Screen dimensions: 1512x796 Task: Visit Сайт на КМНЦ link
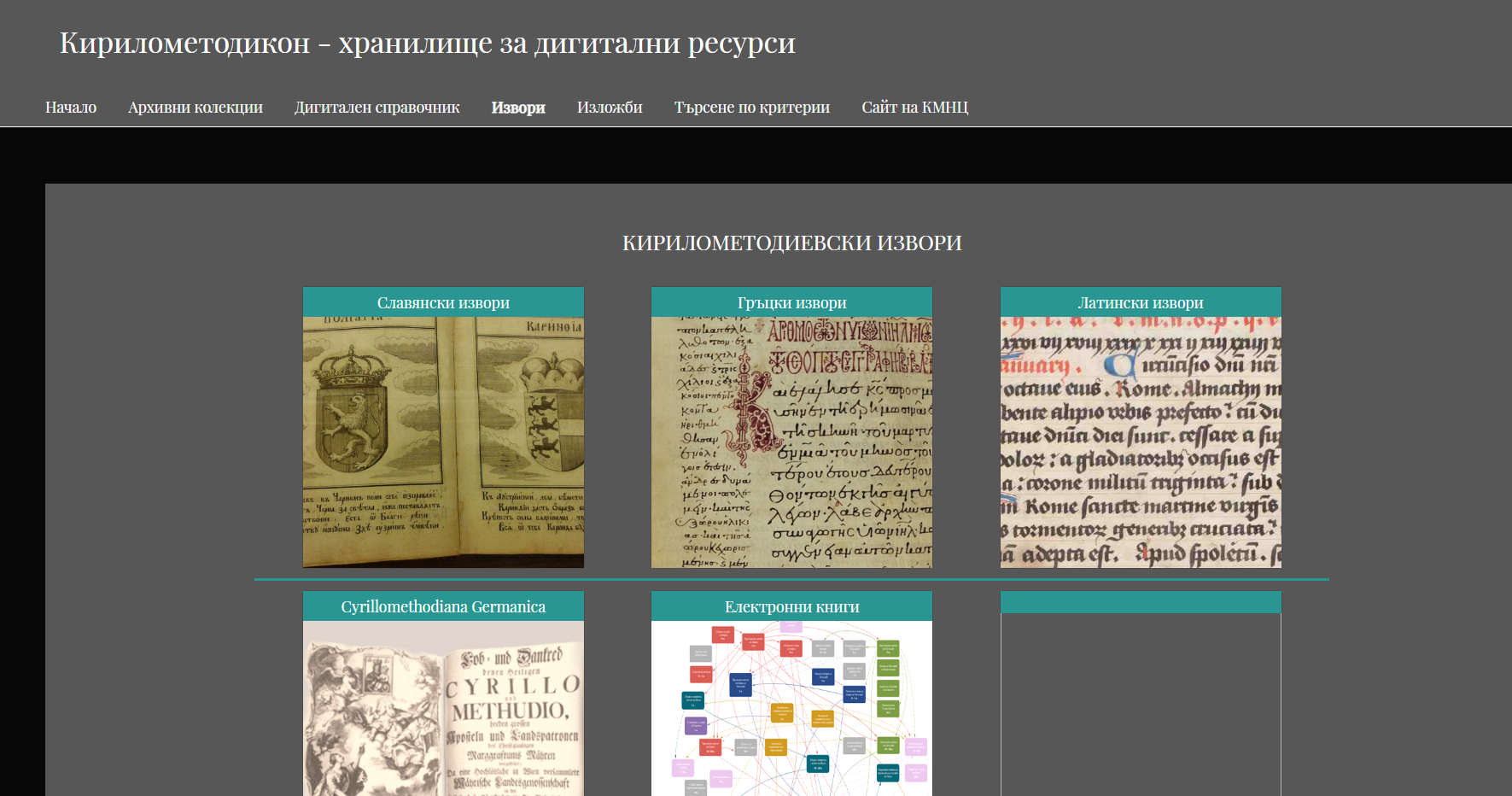point(914,108)
